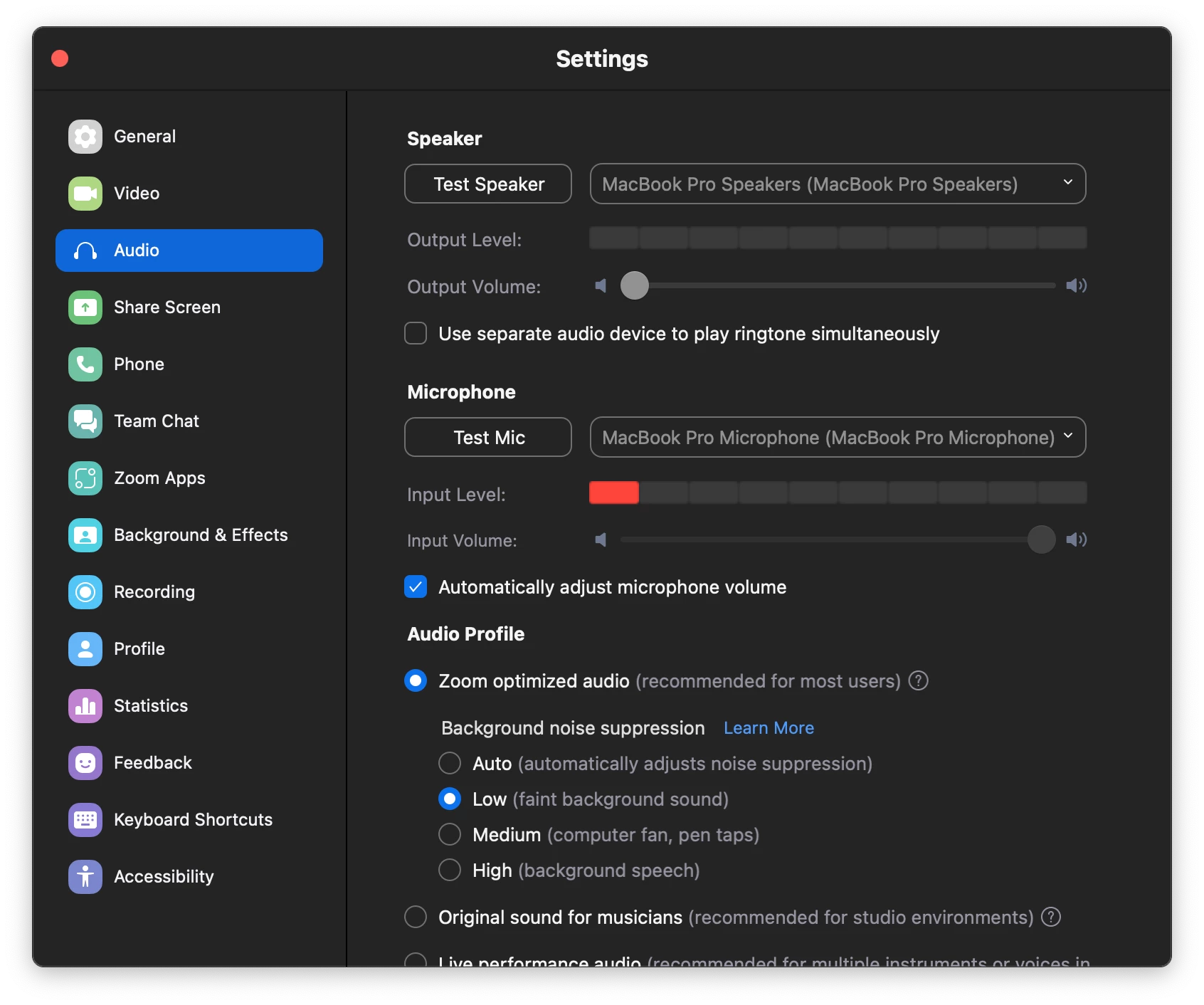Image resolution: width=1204 pixels, height=1005 pixels.
Task: Switch to Profile settings
Action: [189, 649]
